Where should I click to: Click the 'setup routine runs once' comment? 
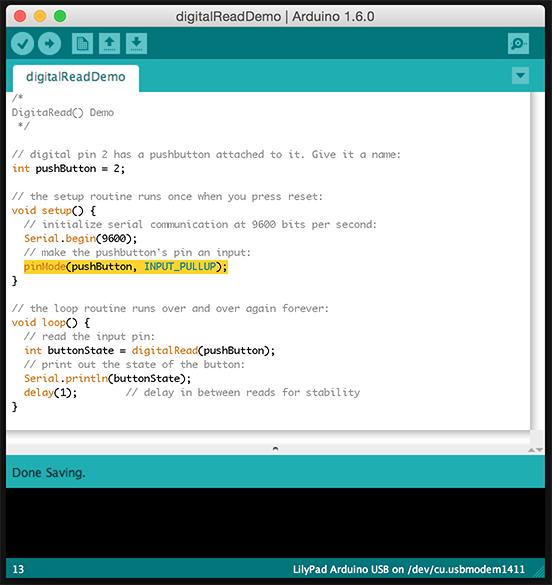coord(167,197)
